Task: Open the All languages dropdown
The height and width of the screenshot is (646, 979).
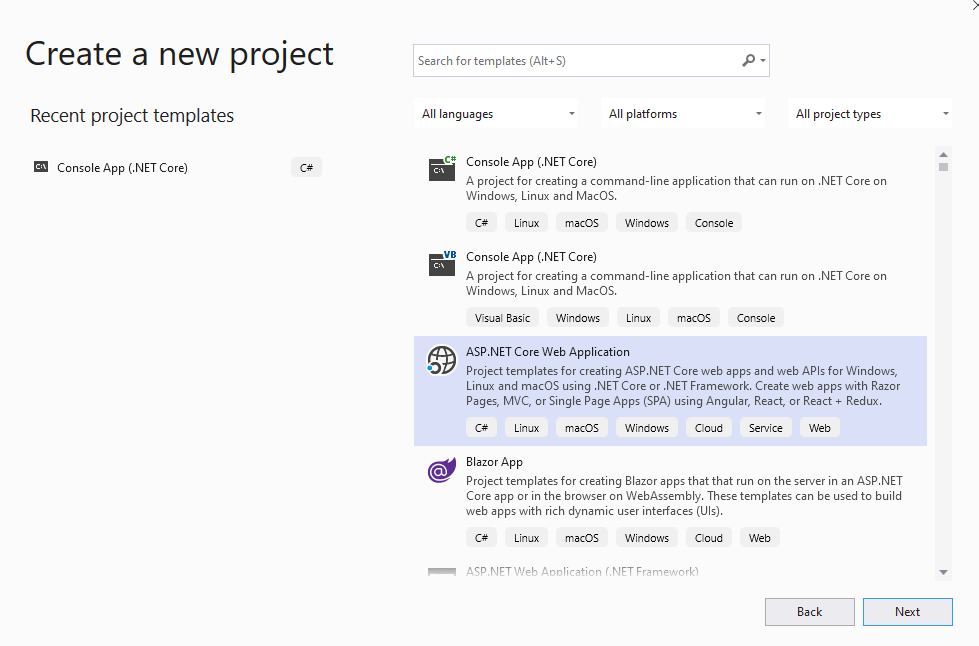Action: coord(497,114)
